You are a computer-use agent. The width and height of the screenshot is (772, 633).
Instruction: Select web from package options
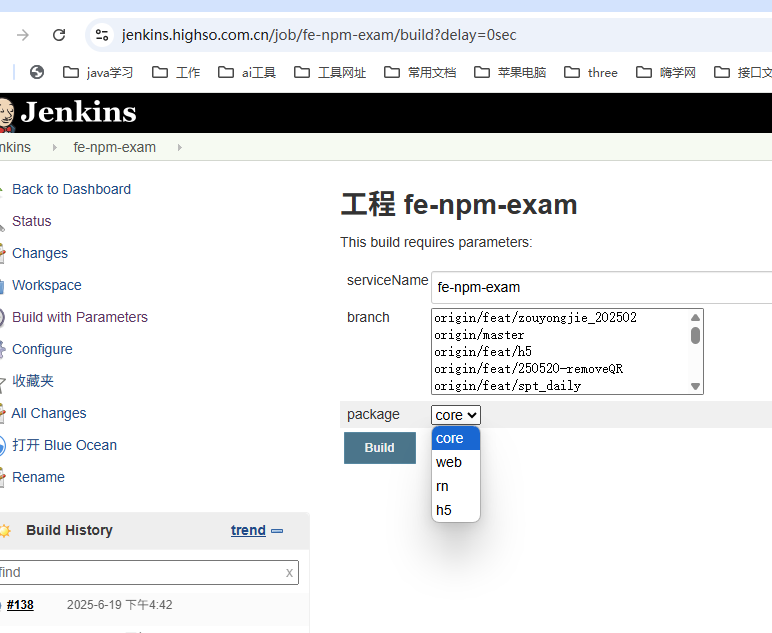pyautogui.click(x=449, y=462)
